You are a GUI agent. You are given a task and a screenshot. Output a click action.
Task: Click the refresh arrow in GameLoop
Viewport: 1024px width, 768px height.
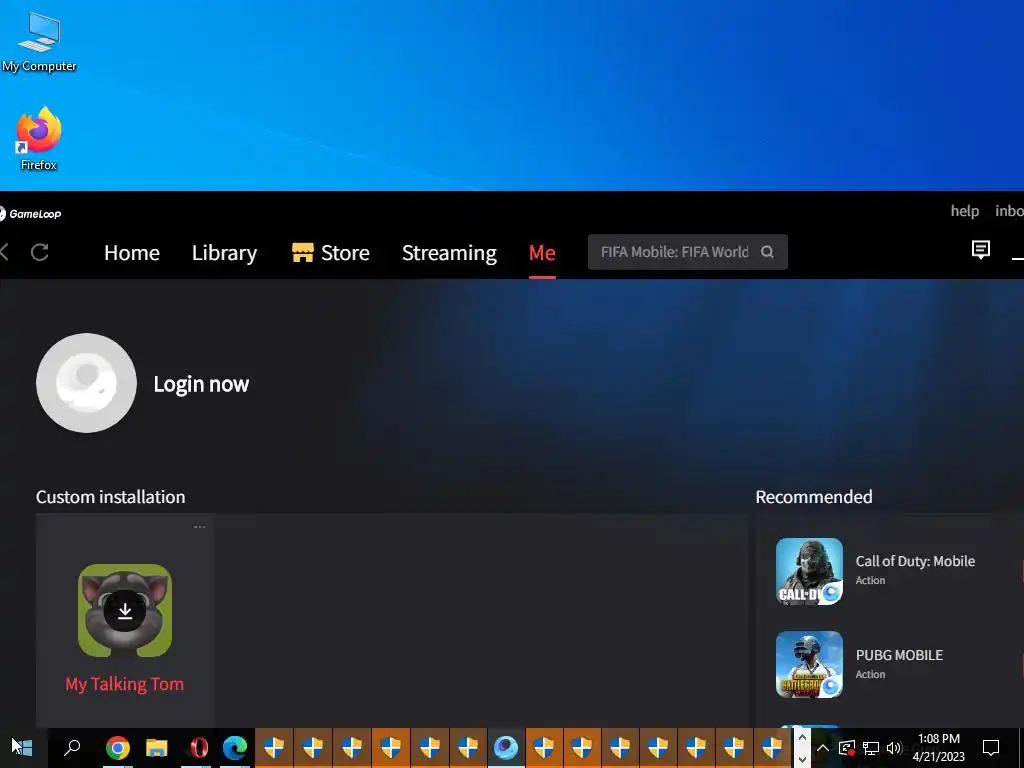[x=40, y=252]
